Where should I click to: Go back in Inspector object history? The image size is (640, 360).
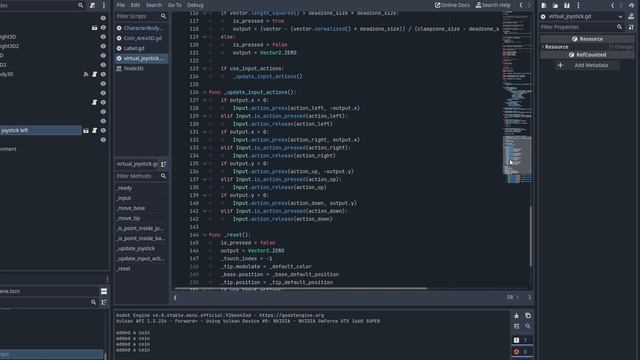pyautogui.click(x=613, y=5)
